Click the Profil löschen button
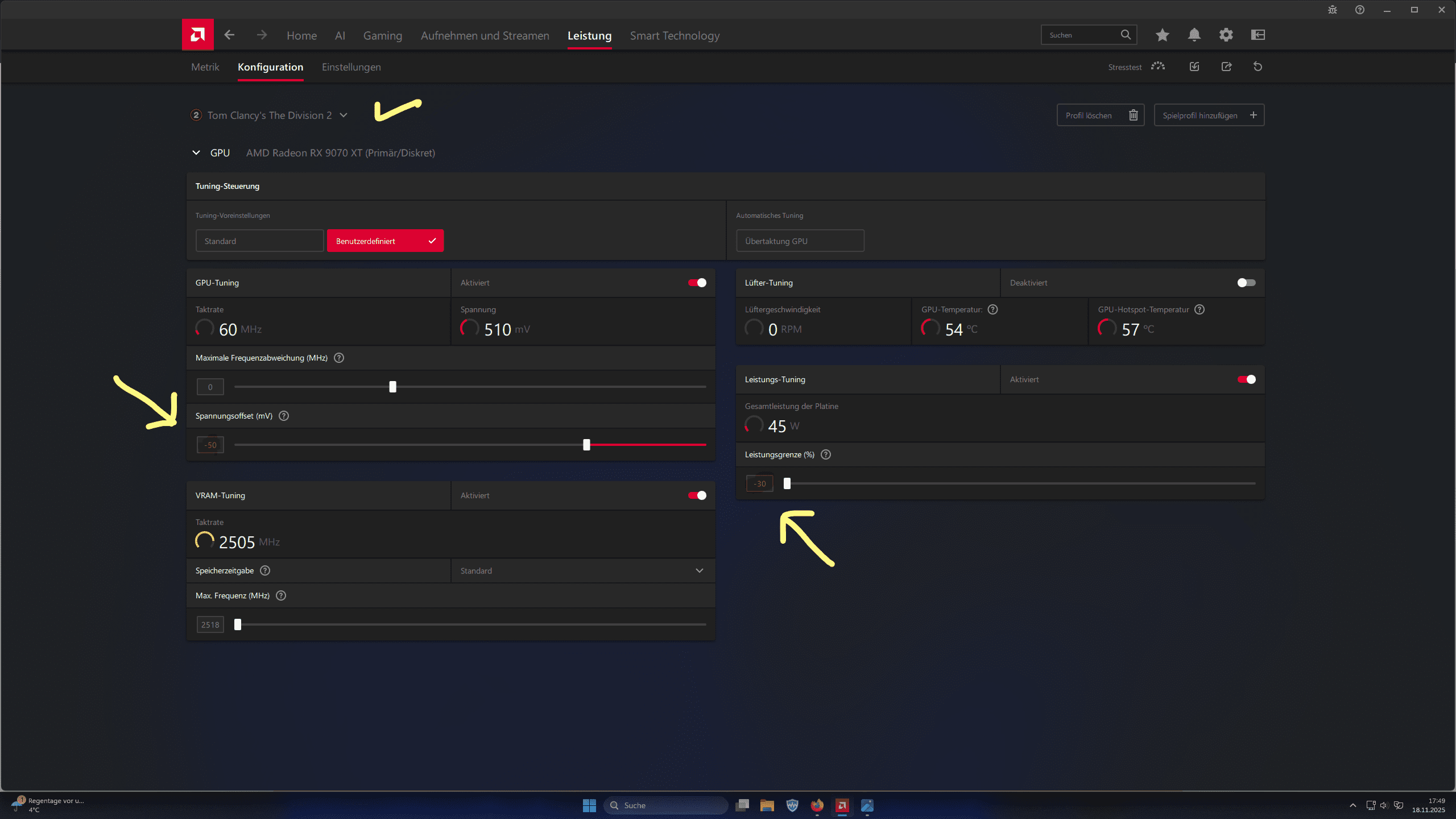The image size is (1456, 819). coord(1100,115)
